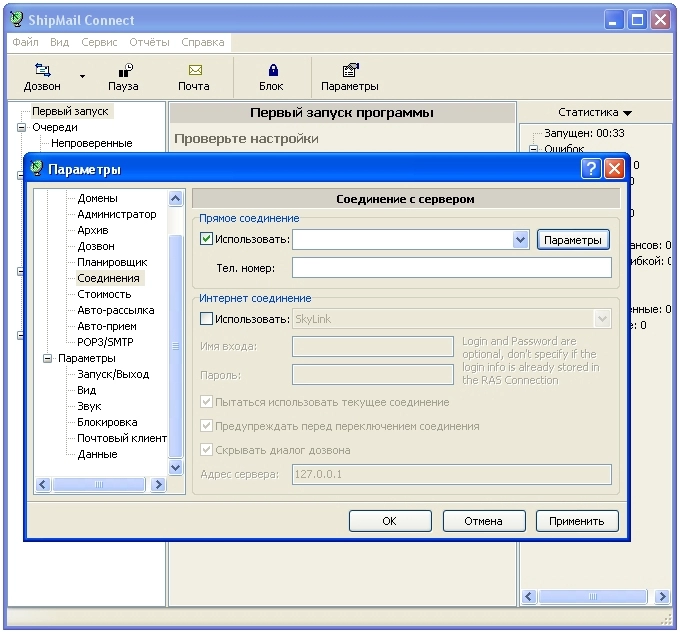Select Звук in the settings tree
The image size is (680, 634).
point(89,406)
